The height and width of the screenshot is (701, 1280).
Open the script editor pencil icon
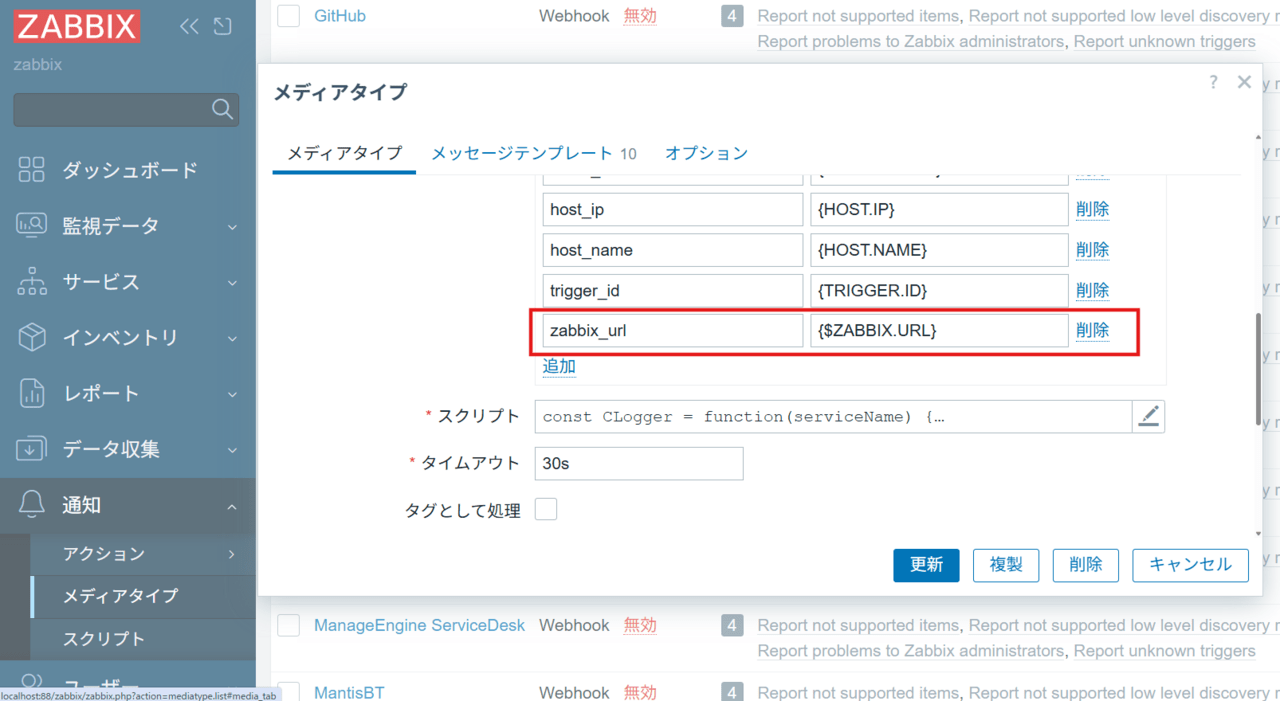(1148, 417)
